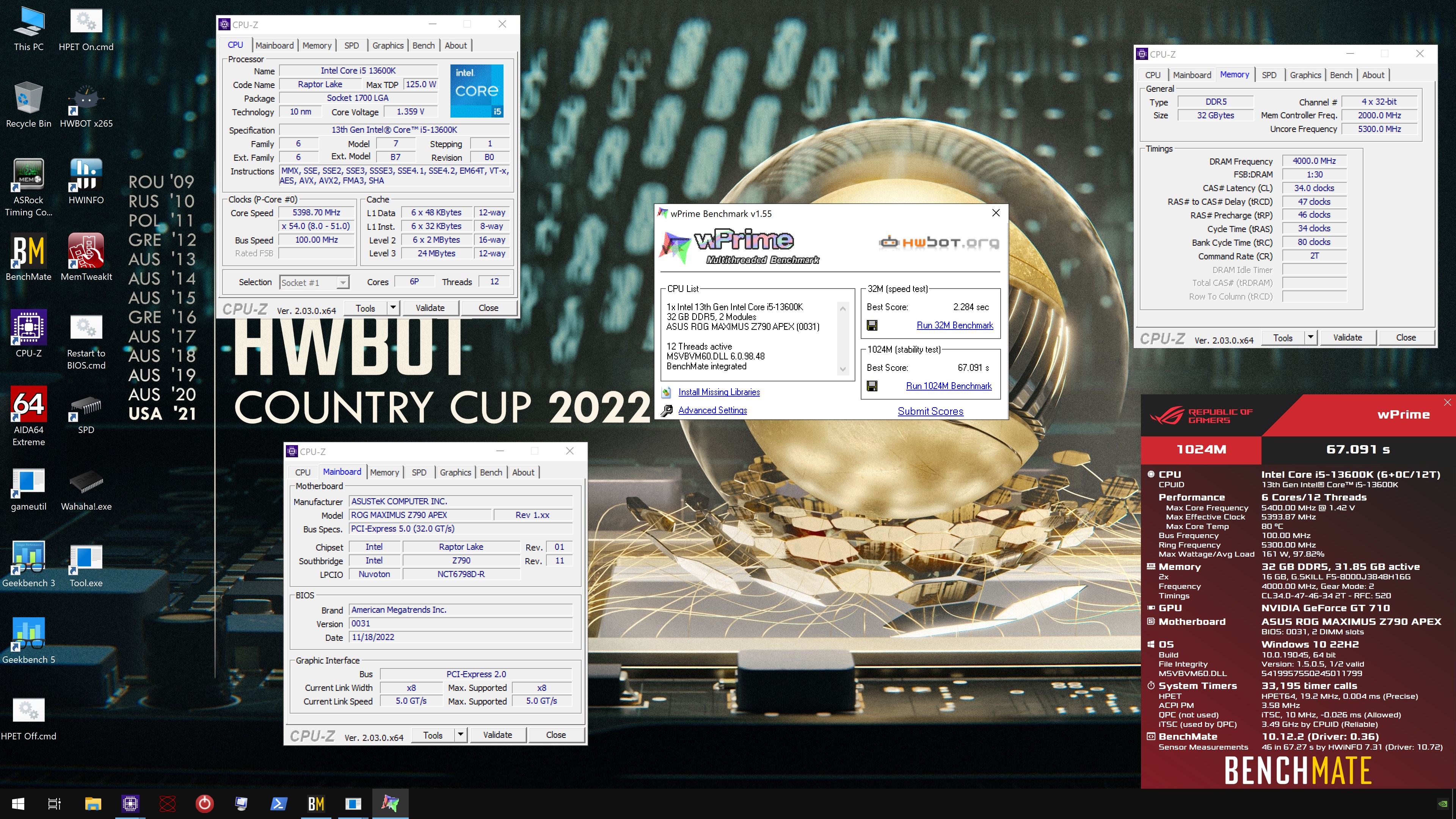Open Bench tab in top CPU-Z window

(x=424, y=46)
